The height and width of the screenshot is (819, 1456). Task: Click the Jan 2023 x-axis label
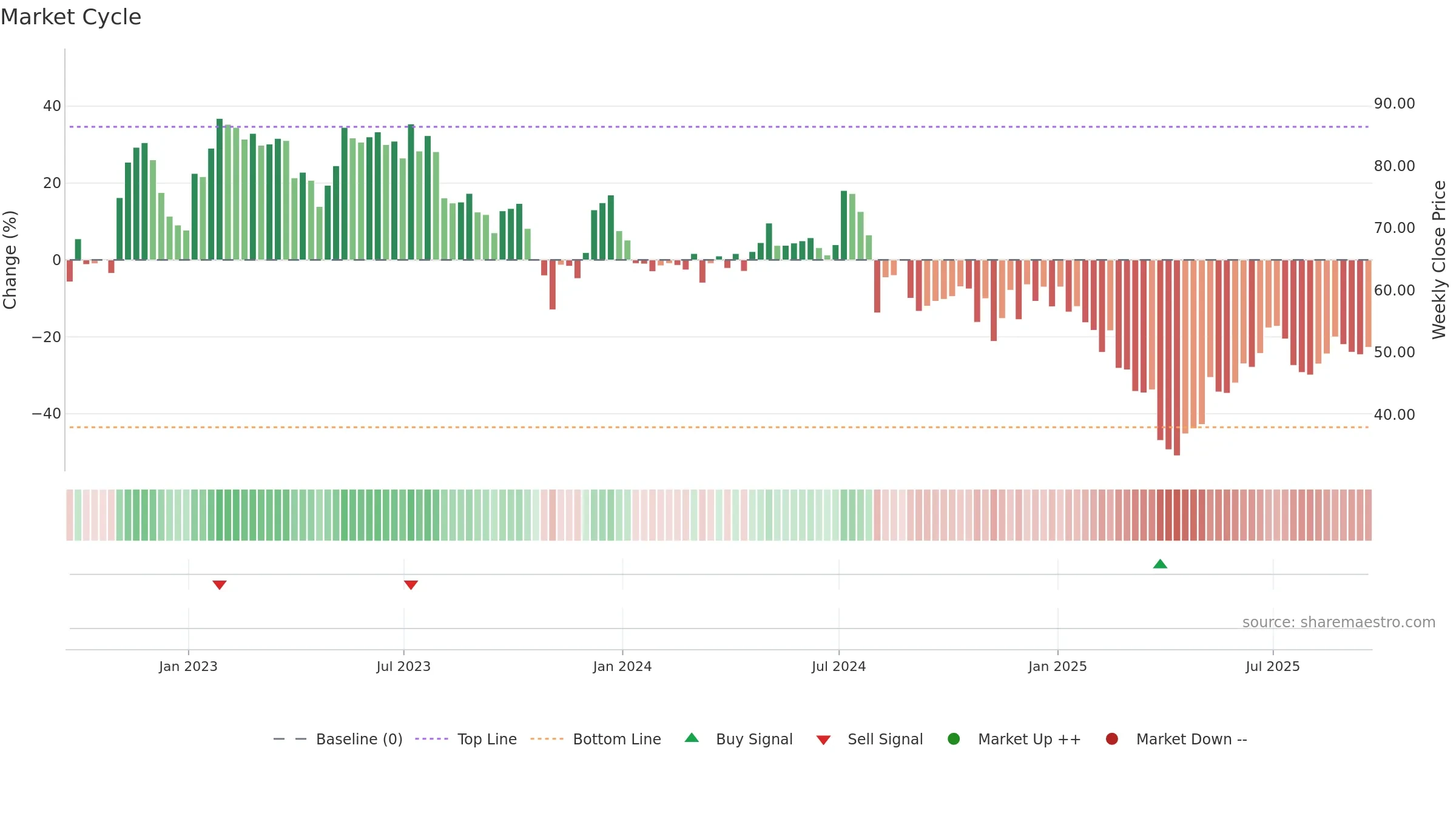(x=188, y=666)
